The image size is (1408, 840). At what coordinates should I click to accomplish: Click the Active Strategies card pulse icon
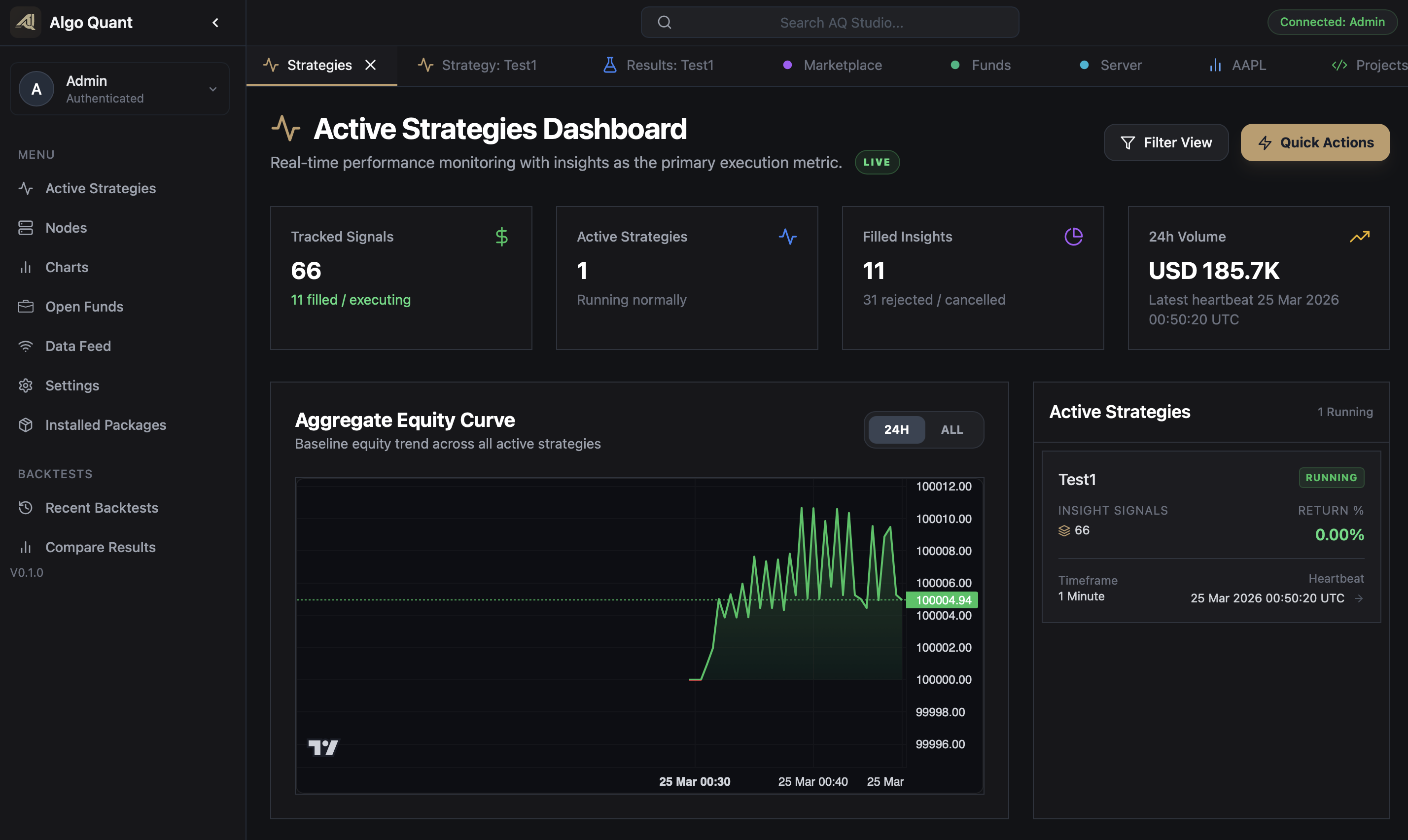787,237
